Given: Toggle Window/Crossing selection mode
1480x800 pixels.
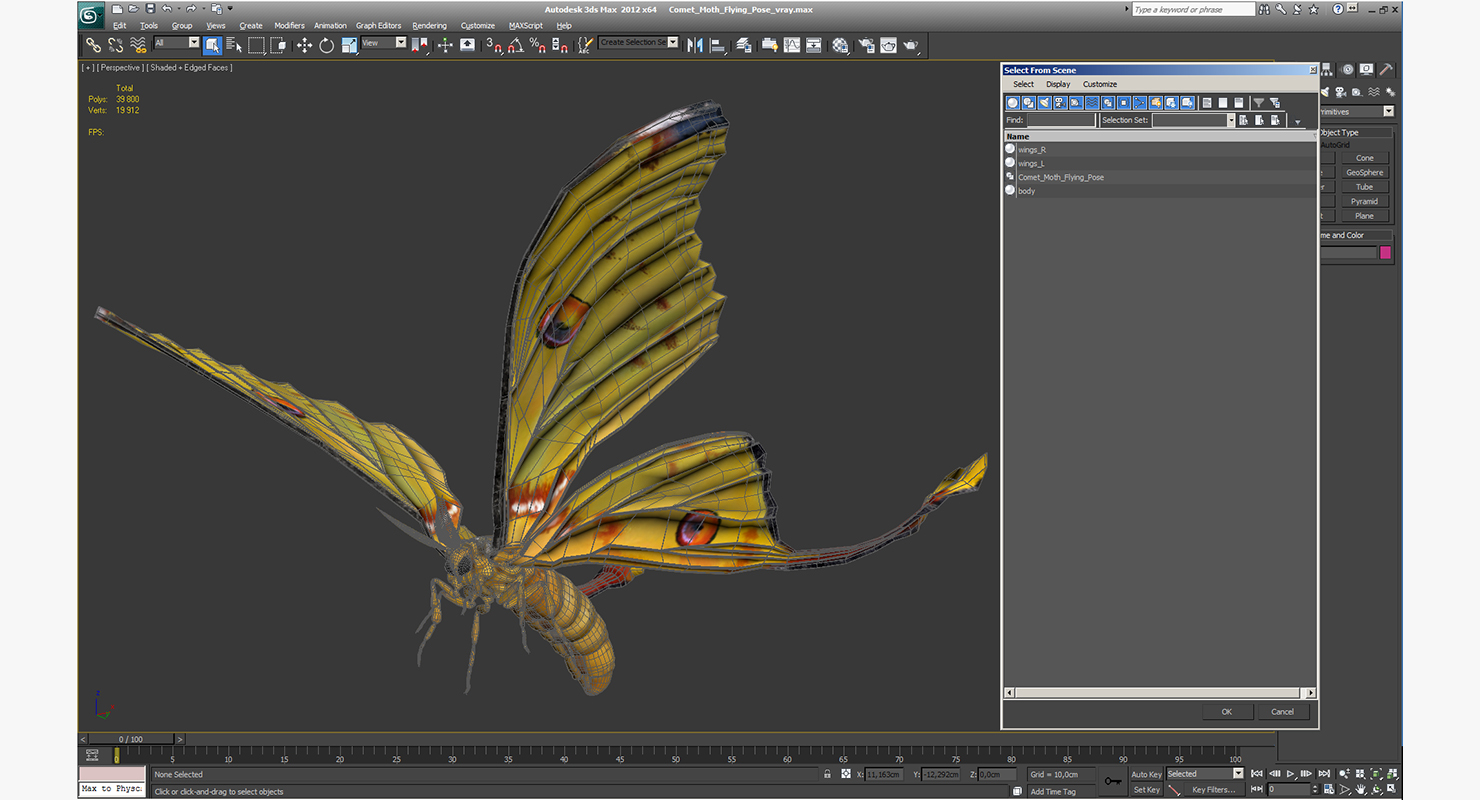Looking at the screenshot, I should [x=279, y=45].
